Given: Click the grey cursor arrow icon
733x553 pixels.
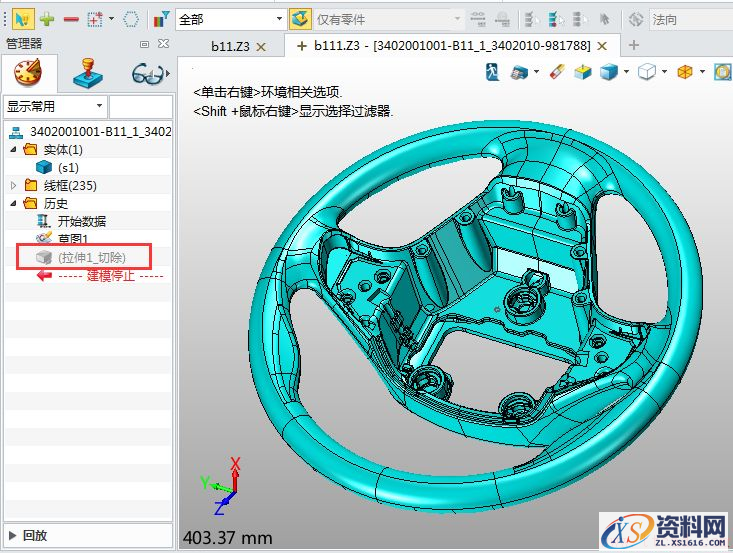Looking at the screenshot, I should click(604, 20).
